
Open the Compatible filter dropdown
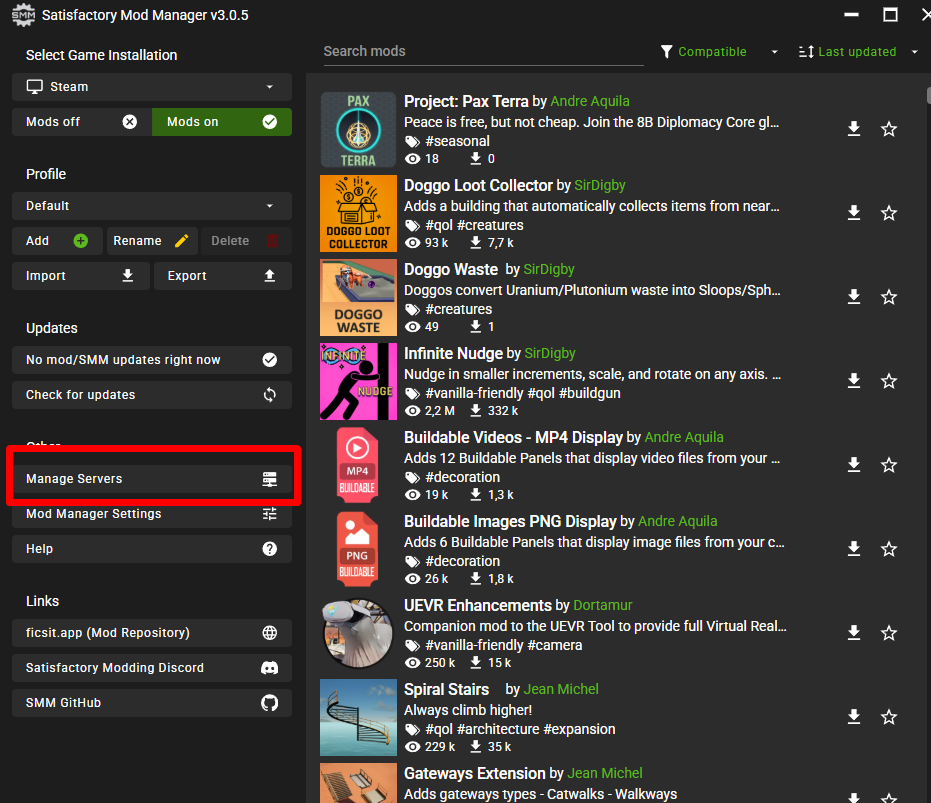tap(719, 52)
